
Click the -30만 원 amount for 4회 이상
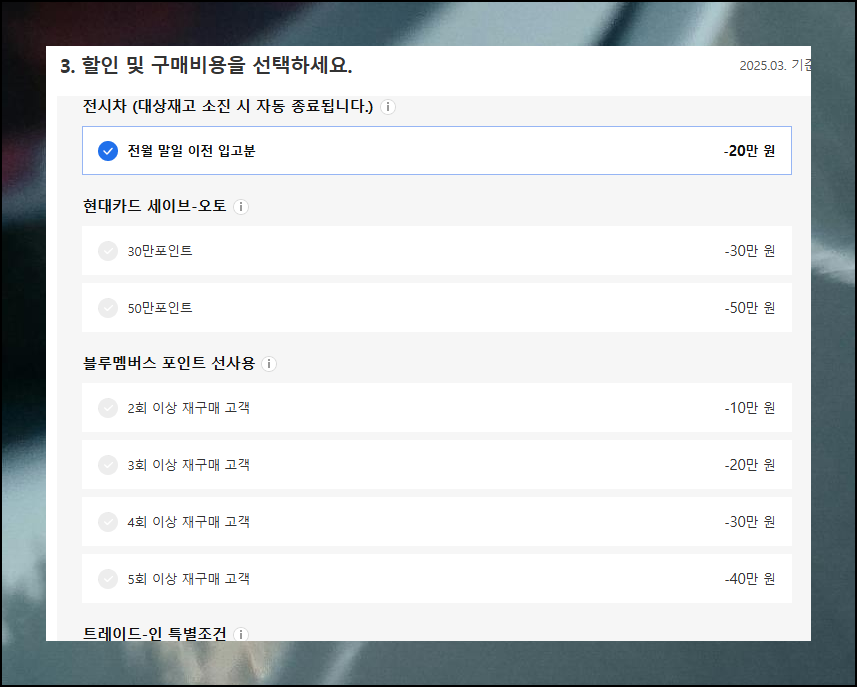[749, 522]
